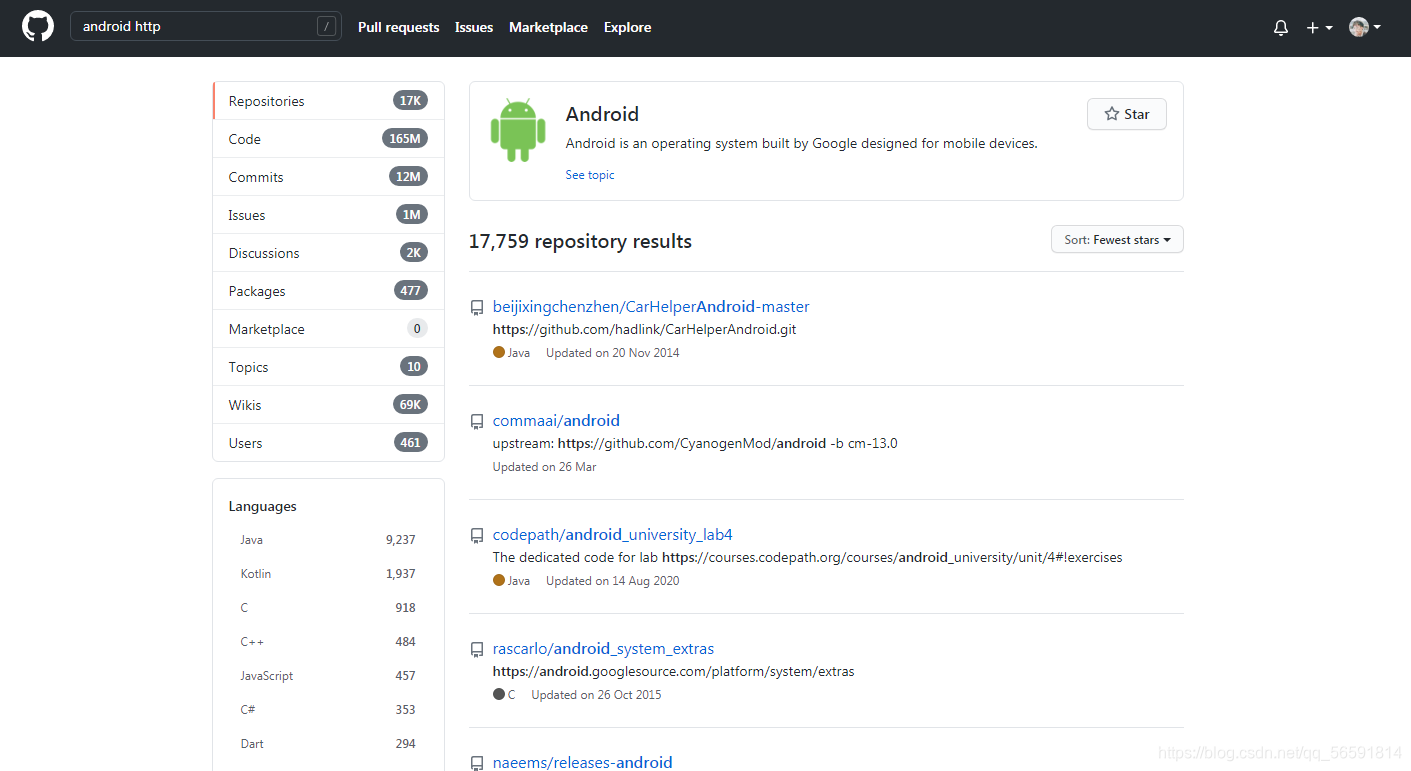Click the slash shortcut icon in search
This screenshot has height=771, width=1411.
[326, 27]
